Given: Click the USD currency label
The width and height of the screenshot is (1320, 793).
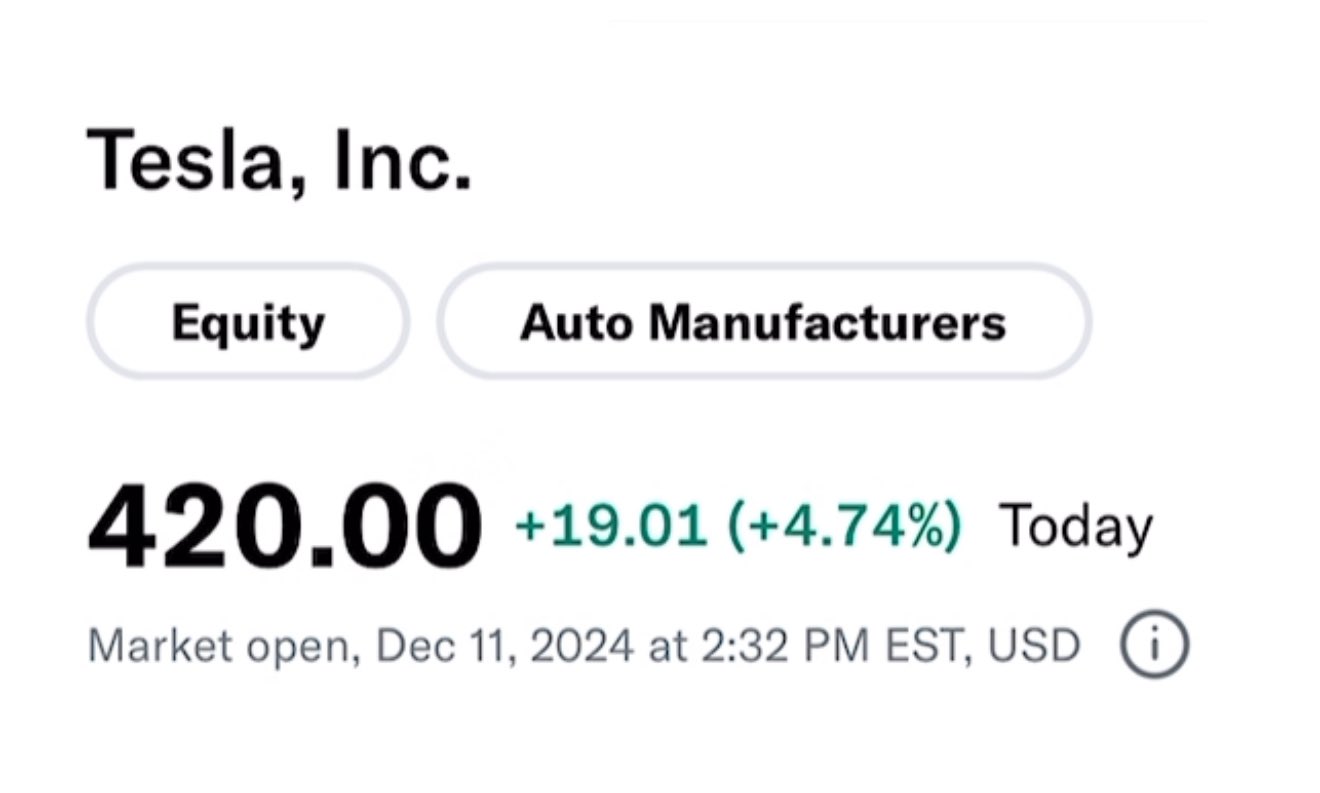Looking at the screenshot, I should tap(1035, 646).
